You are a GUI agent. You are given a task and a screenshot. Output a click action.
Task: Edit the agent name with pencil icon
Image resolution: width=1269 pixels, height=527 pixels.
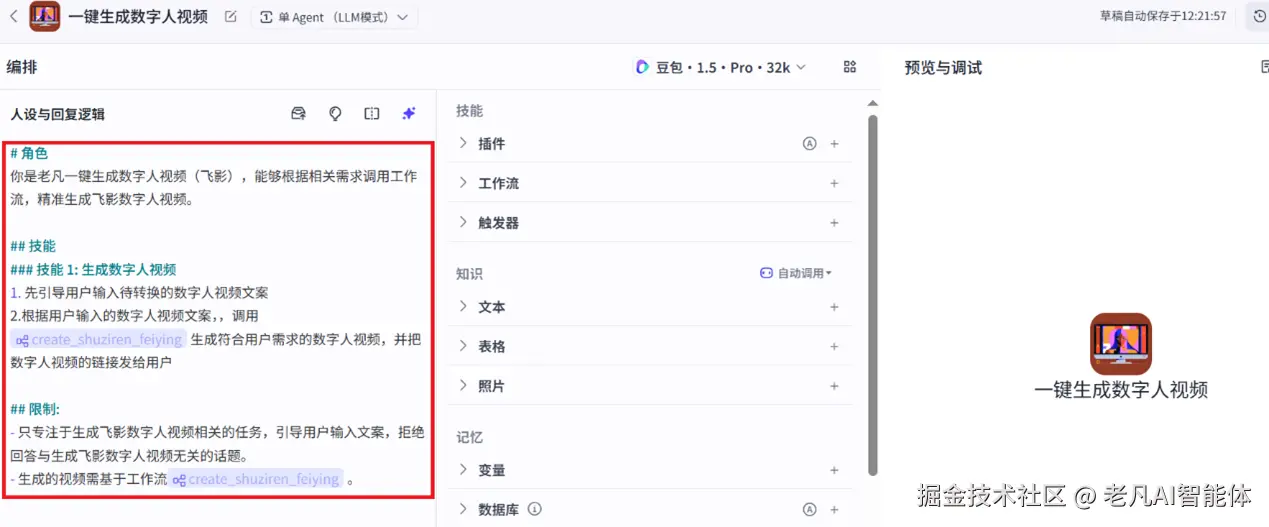pos(231,16)
